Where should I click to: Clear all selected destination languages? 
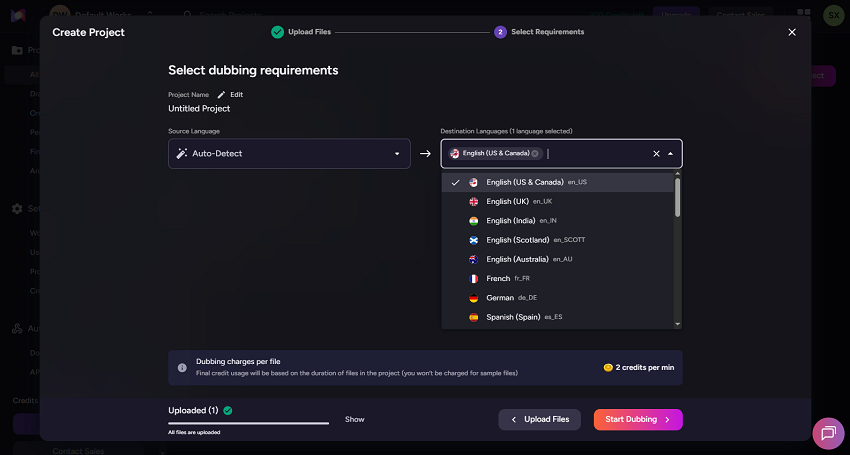coord(656,153)
